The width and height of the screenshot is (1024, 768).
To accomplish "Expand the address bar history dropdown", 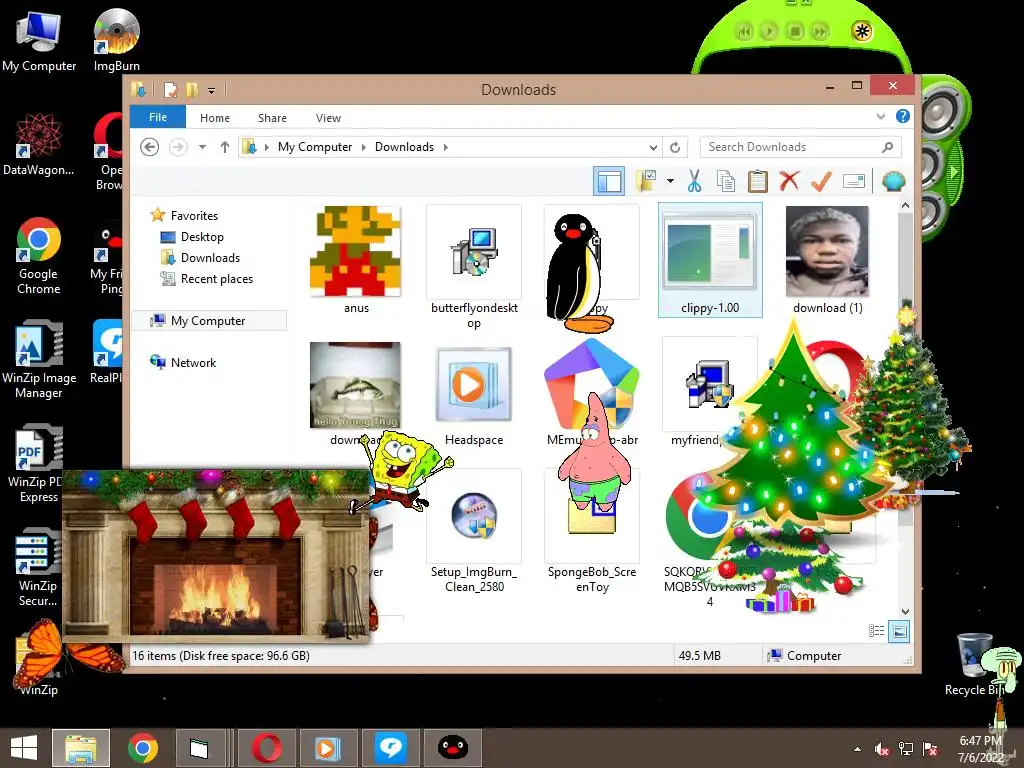I will tap(653, 148).
